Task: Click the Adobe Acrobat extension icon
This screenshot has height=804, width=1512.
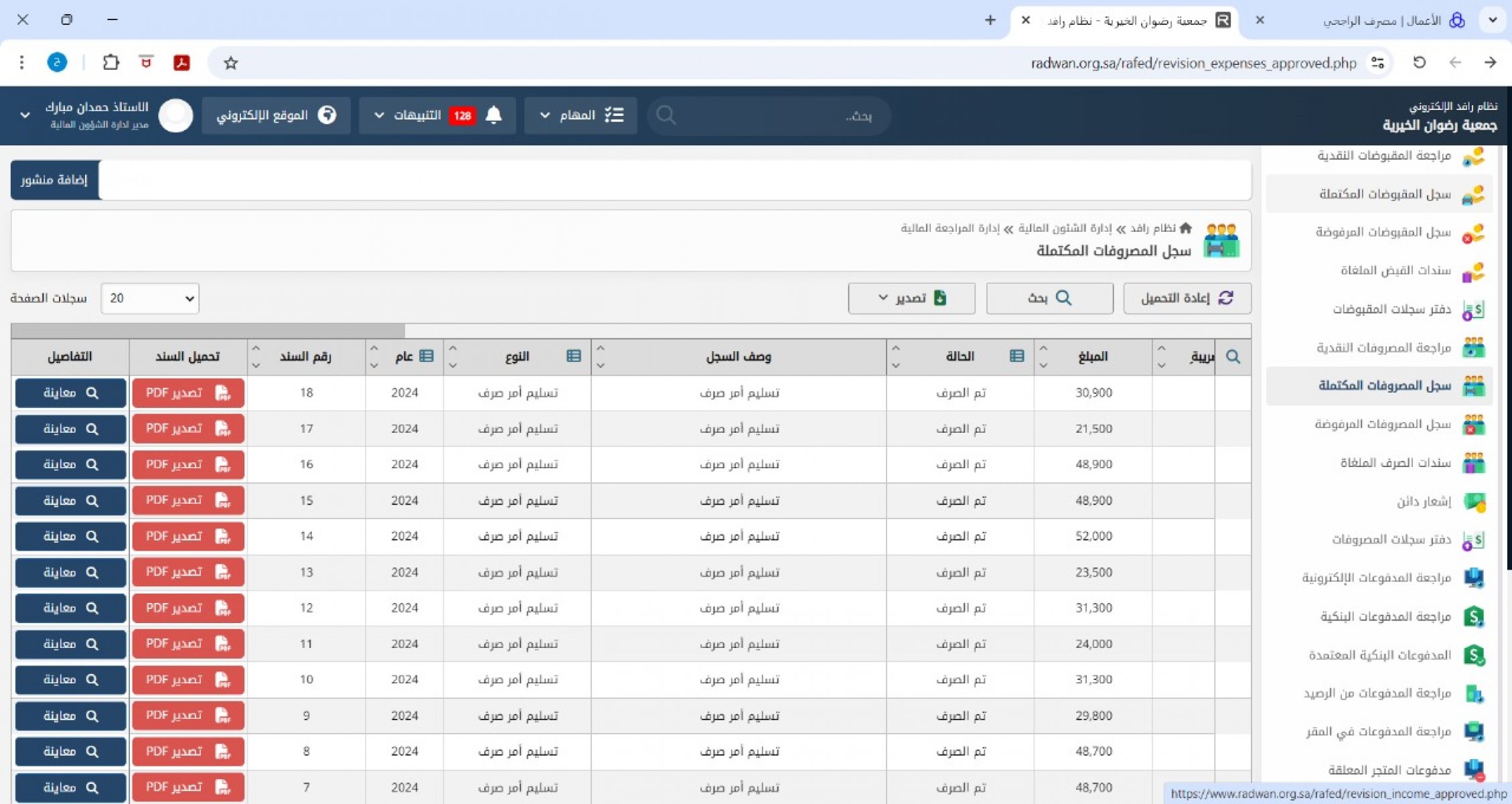Action: tap(181, 62)
